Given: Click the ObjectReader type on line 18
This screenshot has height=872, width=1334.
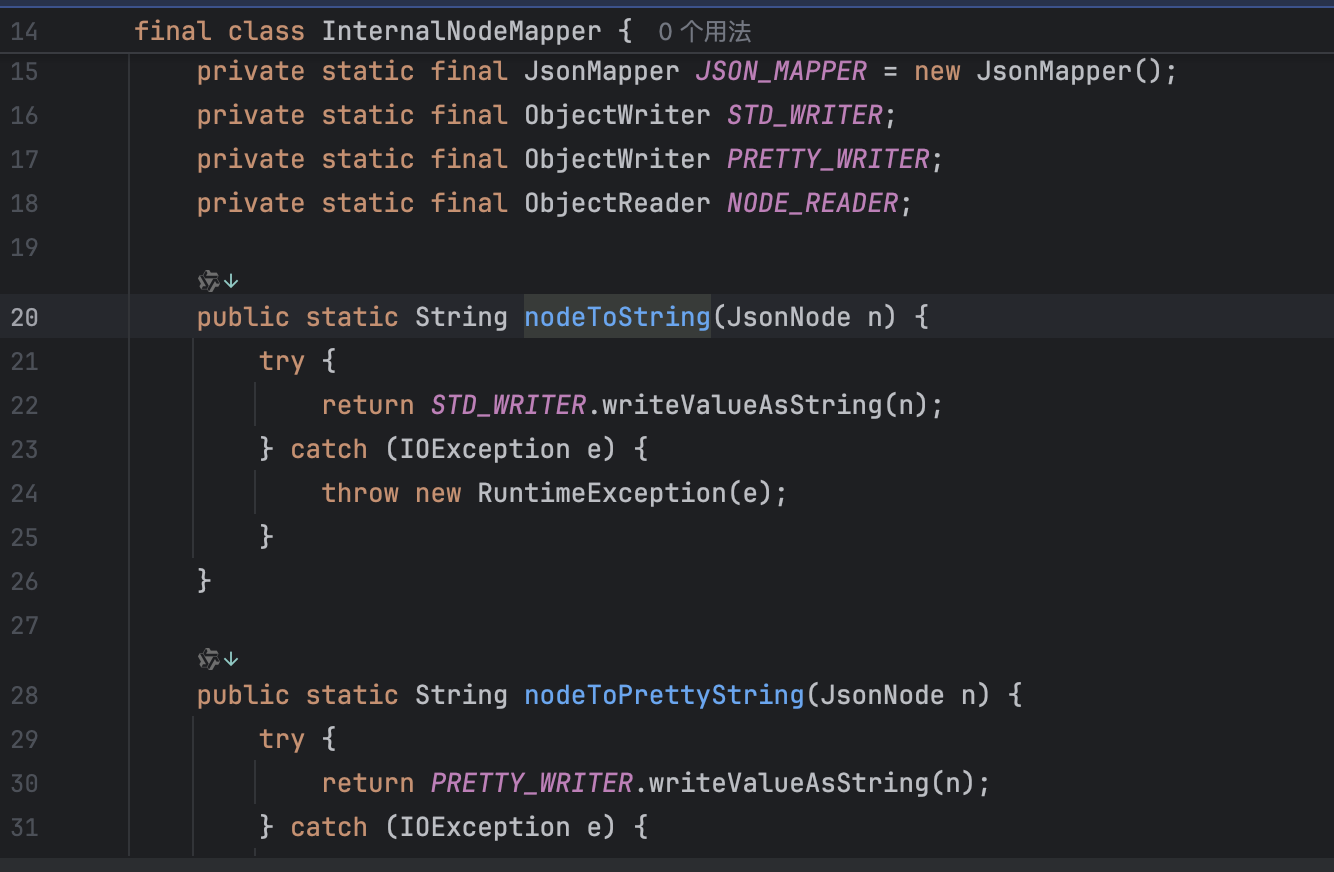Looking at the screenshot, I should (617, 204).
